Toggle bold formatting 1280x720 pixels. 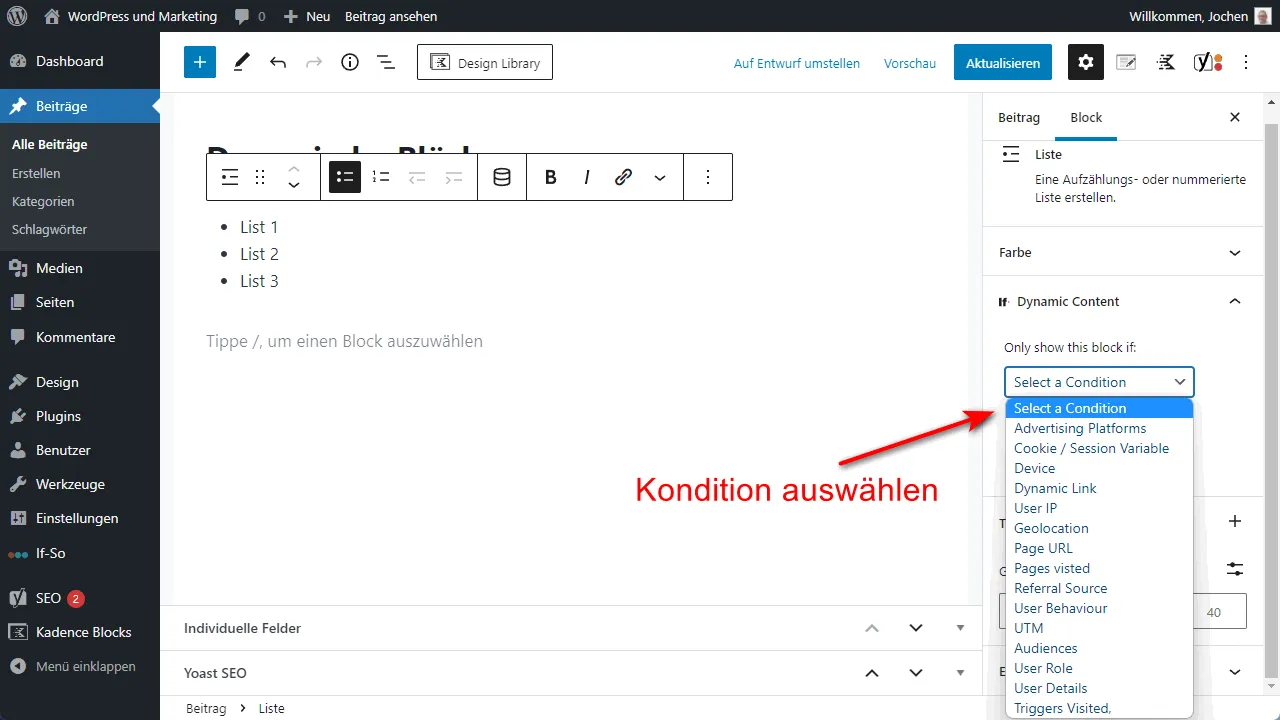[x=551, y=177]
